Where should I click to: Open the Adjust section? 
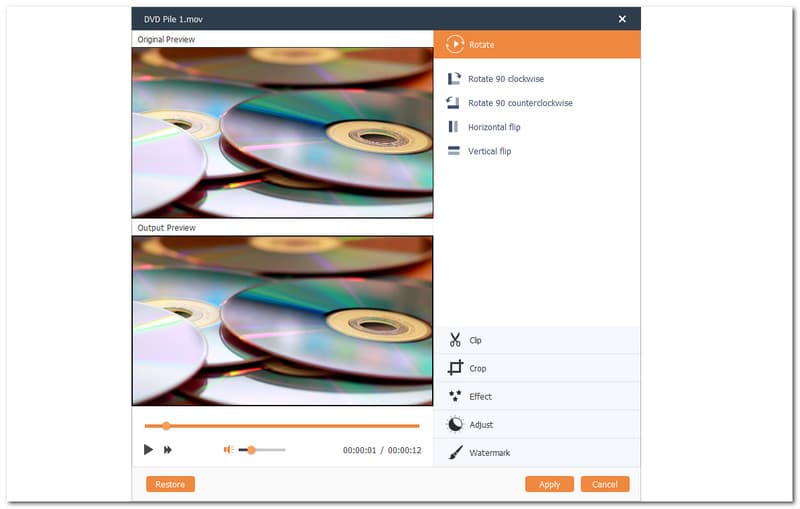537,424
